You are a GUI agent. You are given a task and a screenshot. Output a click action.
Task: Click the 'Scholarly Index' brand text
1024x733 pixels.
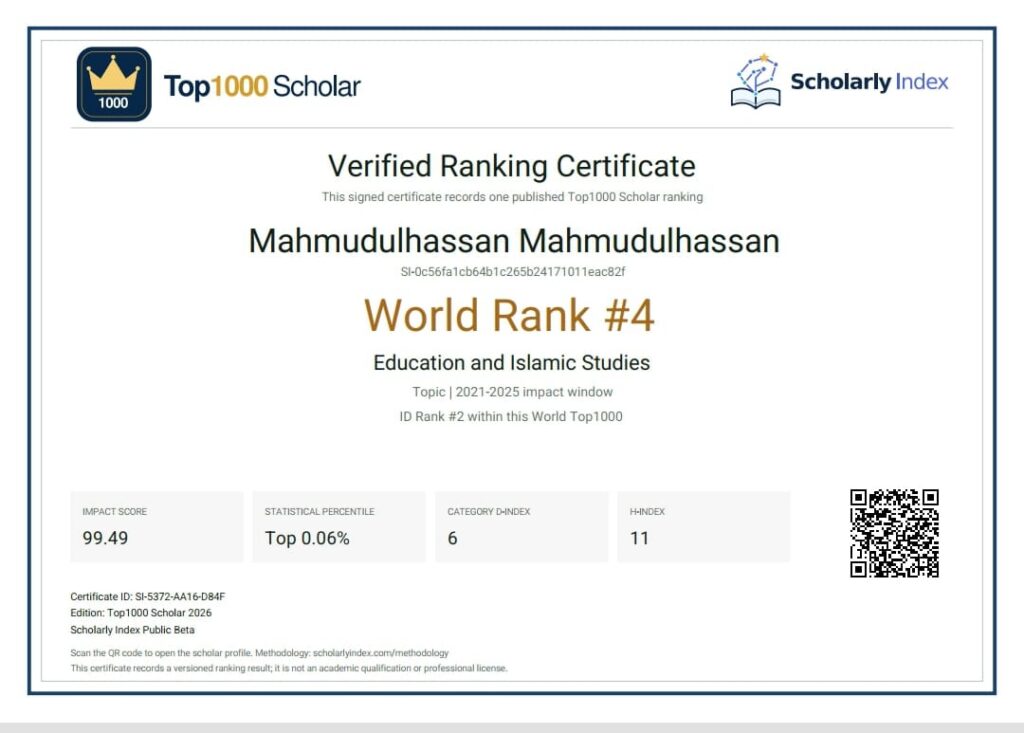pos(869,82)
